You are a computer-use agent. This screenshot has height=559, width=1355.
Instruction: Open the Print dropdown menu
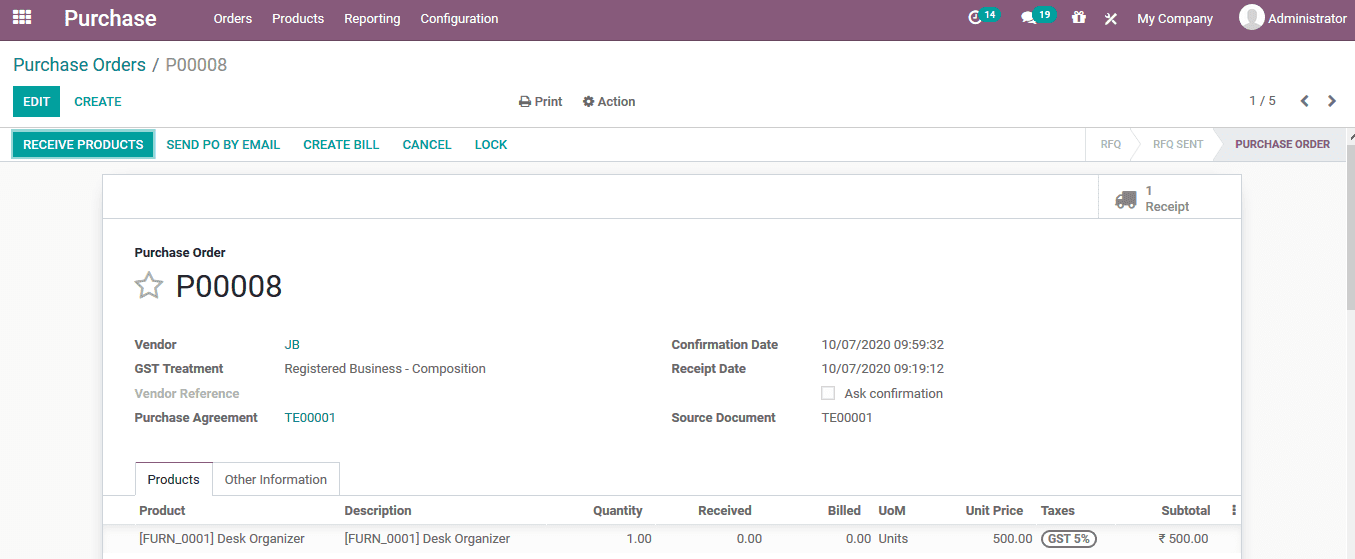(x=540, y=102)
